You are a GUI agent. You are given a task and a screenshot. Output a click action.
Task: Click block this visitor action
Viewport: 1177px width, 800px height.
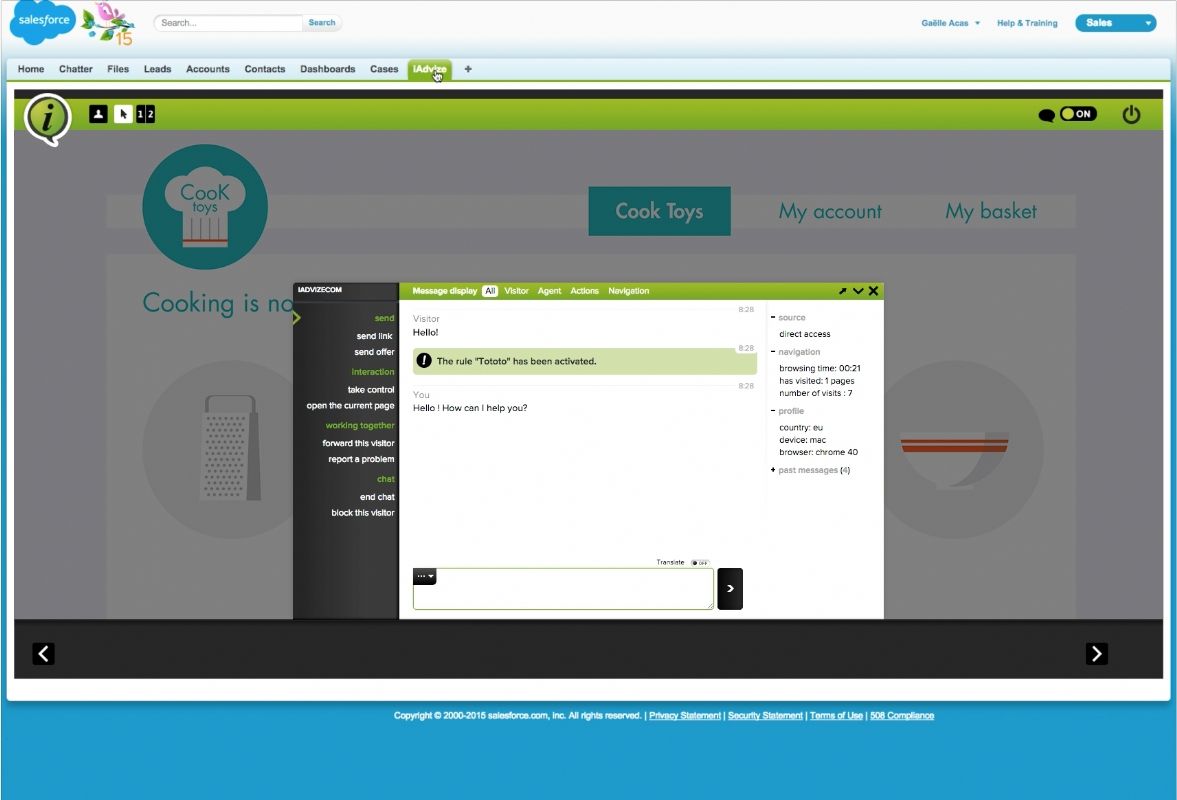[x=363, y=513]
